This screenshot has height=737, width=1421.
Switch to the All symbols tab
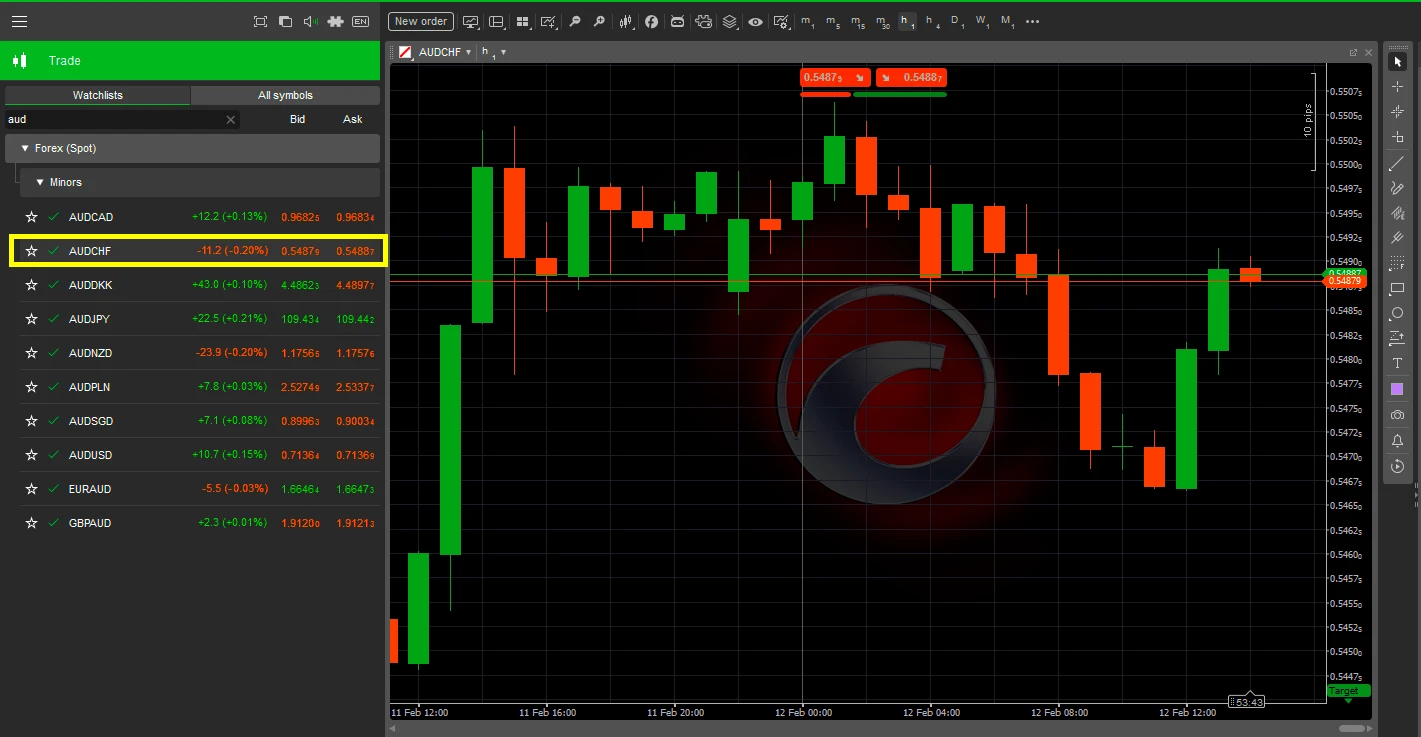pyautogui.click(x=284, y=96)
